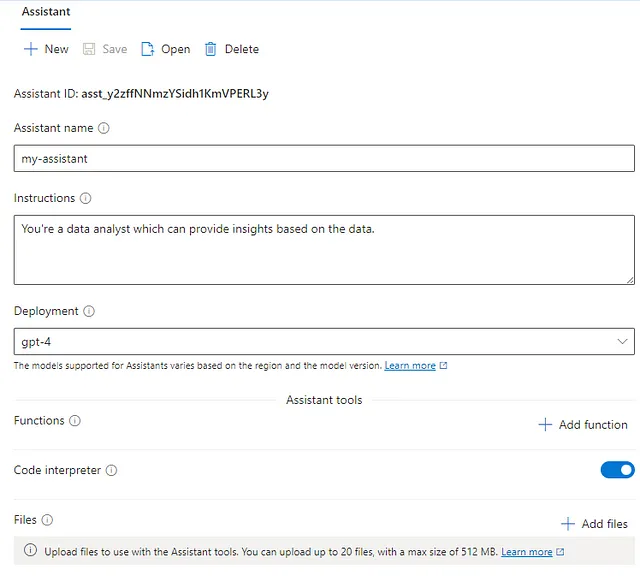Show info tooltip for Instructions

click(85, 198)
